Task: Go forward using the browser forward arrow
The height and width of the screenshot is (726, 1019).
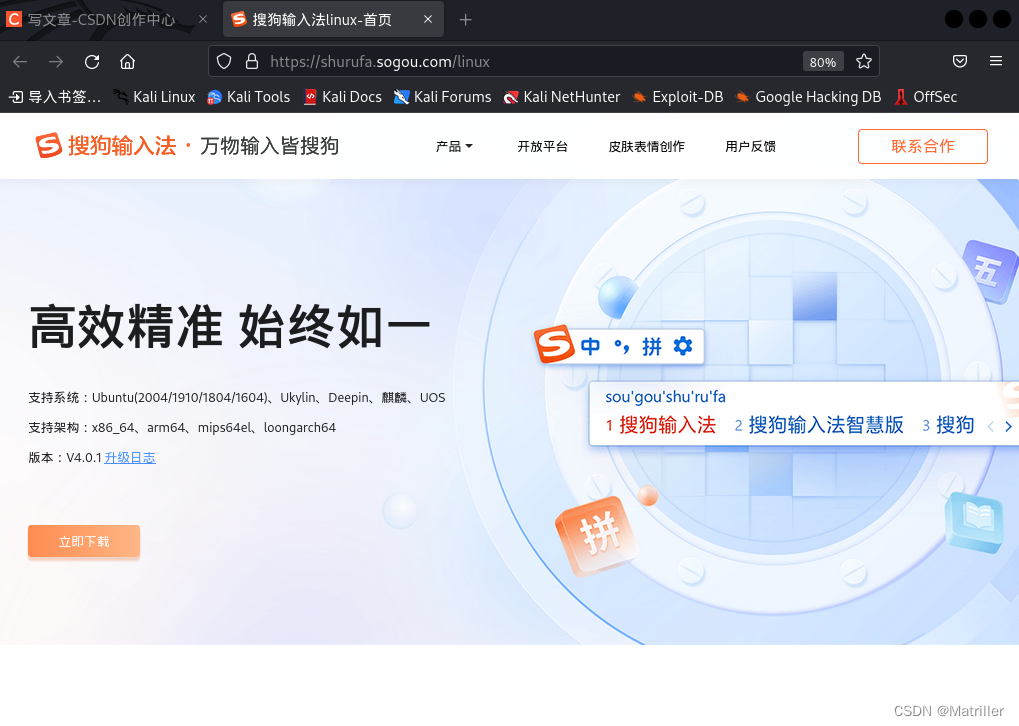Action: (56, 62)
